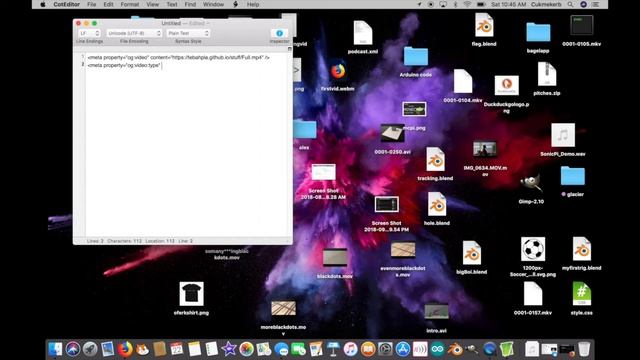Open Calendar from the Dock
This screenshot has height=360, width=640.
point(177,349)
